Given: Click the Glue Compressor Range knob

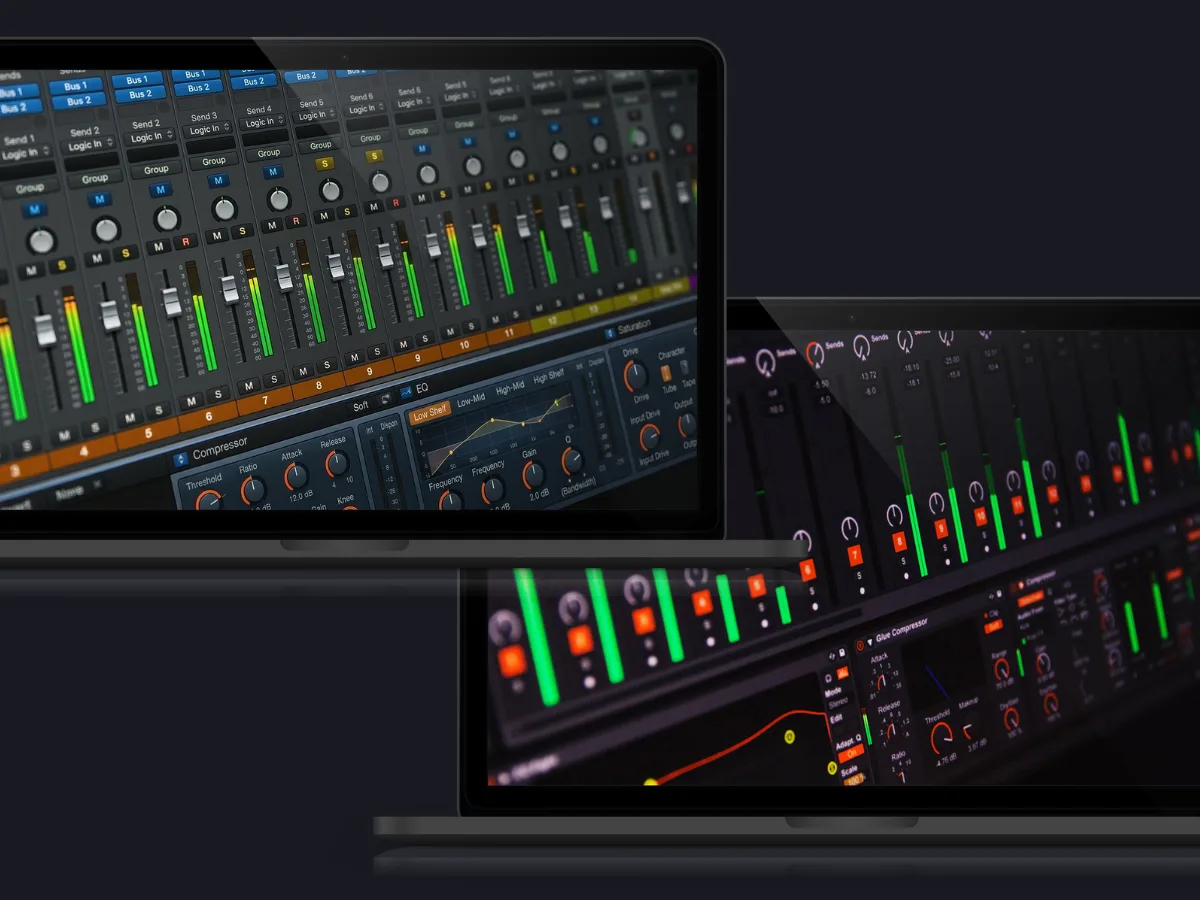Looking at the screenshot, I should (1002, 669).
